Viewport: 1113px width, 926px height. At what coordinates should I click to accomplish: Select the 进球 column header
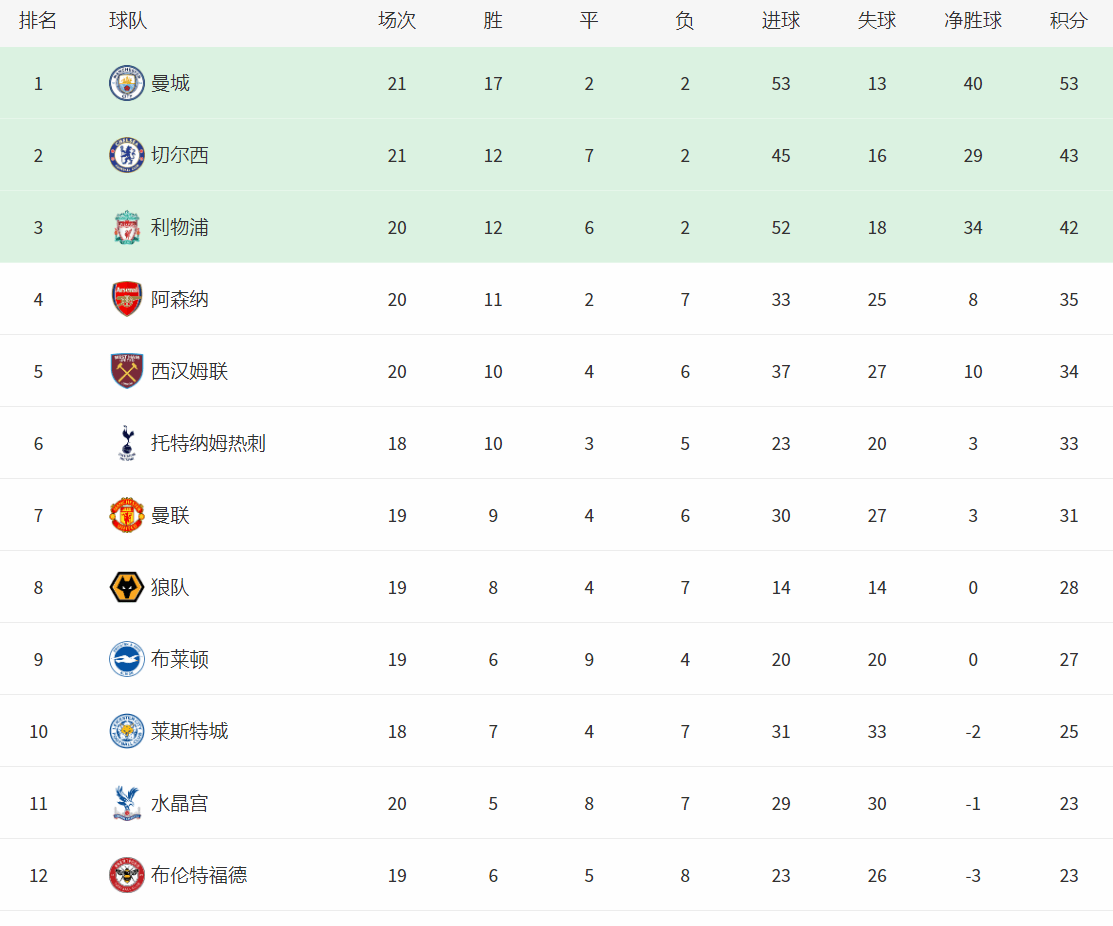(781, 21)
